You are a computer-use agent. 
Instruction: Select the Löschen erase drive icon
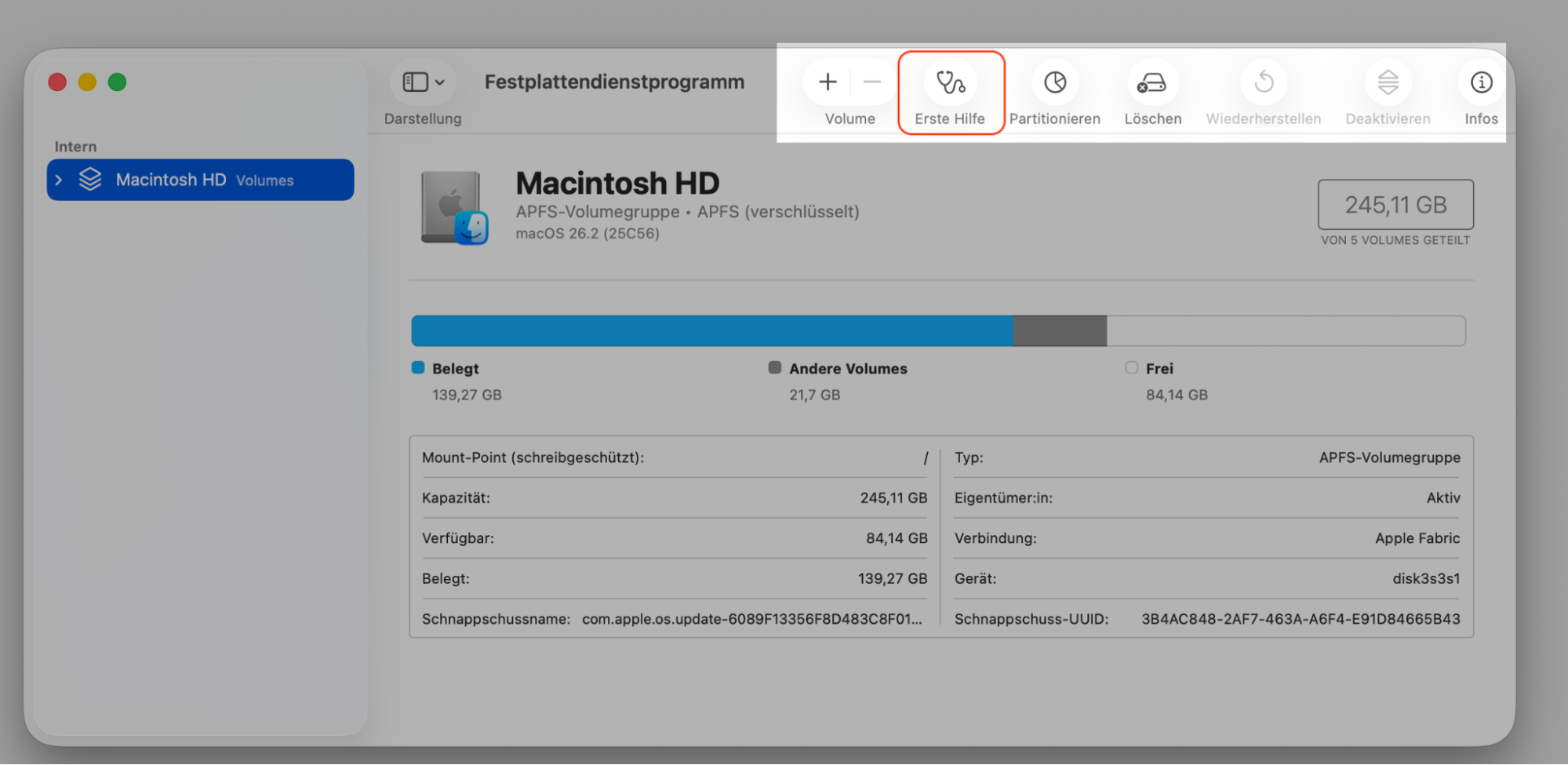click(x=1151, y=82)
